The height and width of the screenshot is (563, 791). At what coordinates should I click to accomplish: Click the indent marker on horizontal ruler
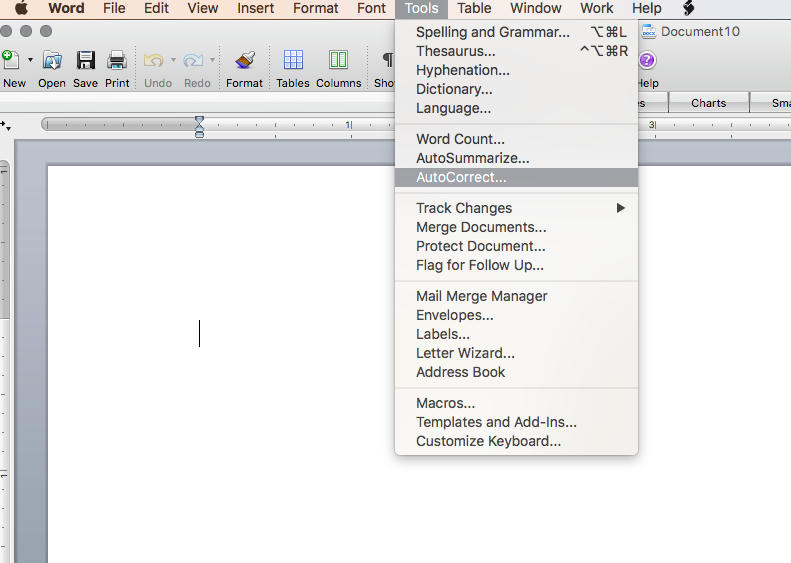(x=199, y=126)
